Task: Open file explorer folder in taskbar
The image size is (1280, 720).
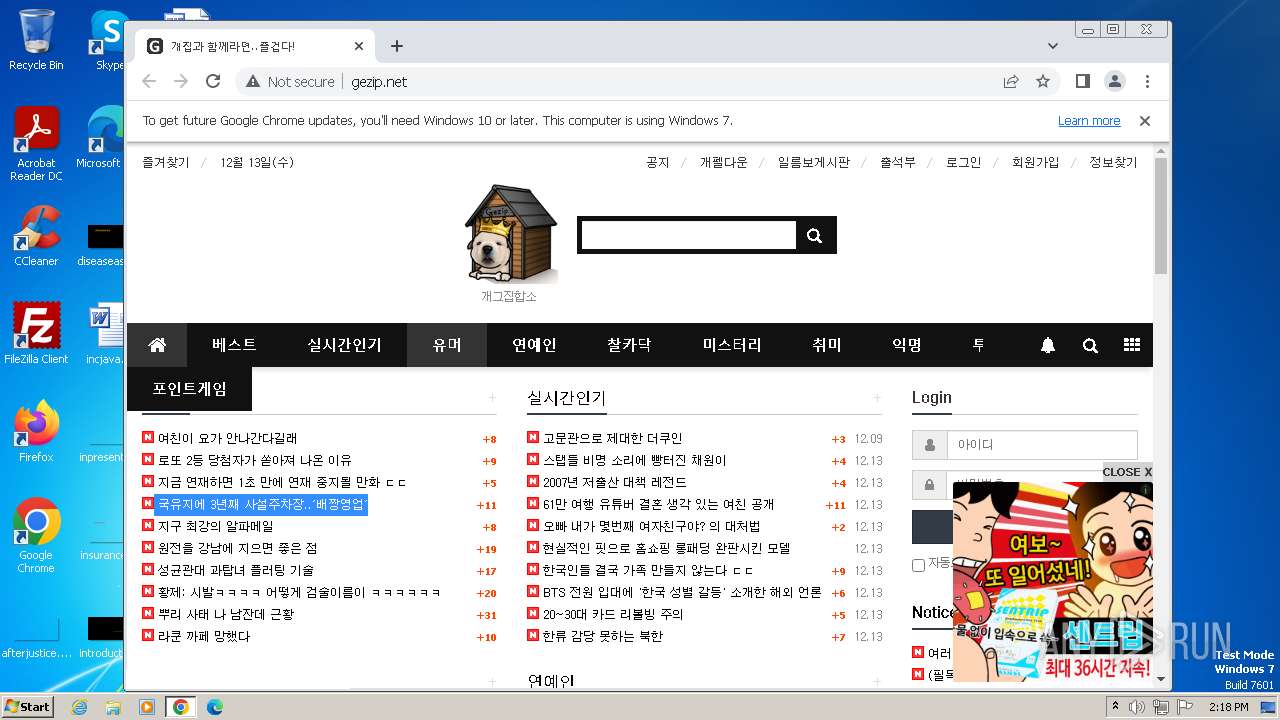Action: tap(113, 707)
